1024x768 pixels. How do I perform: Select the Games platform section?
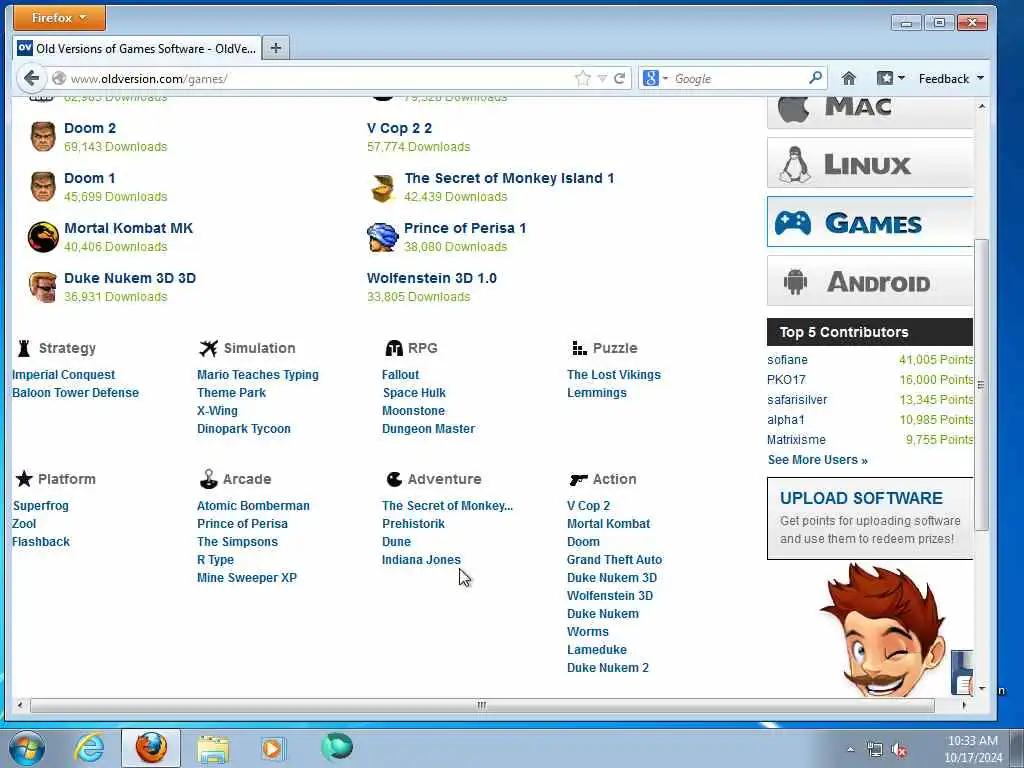pyautogui.click(x=870, y=222)
